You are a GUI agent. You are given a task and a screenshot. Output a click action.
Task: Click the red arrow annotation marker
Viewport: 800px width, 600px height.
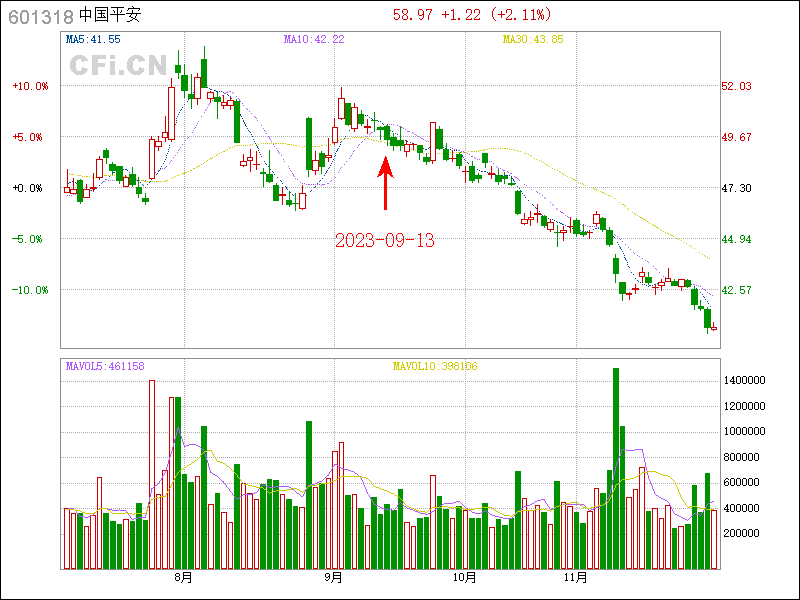coord(386,183)
